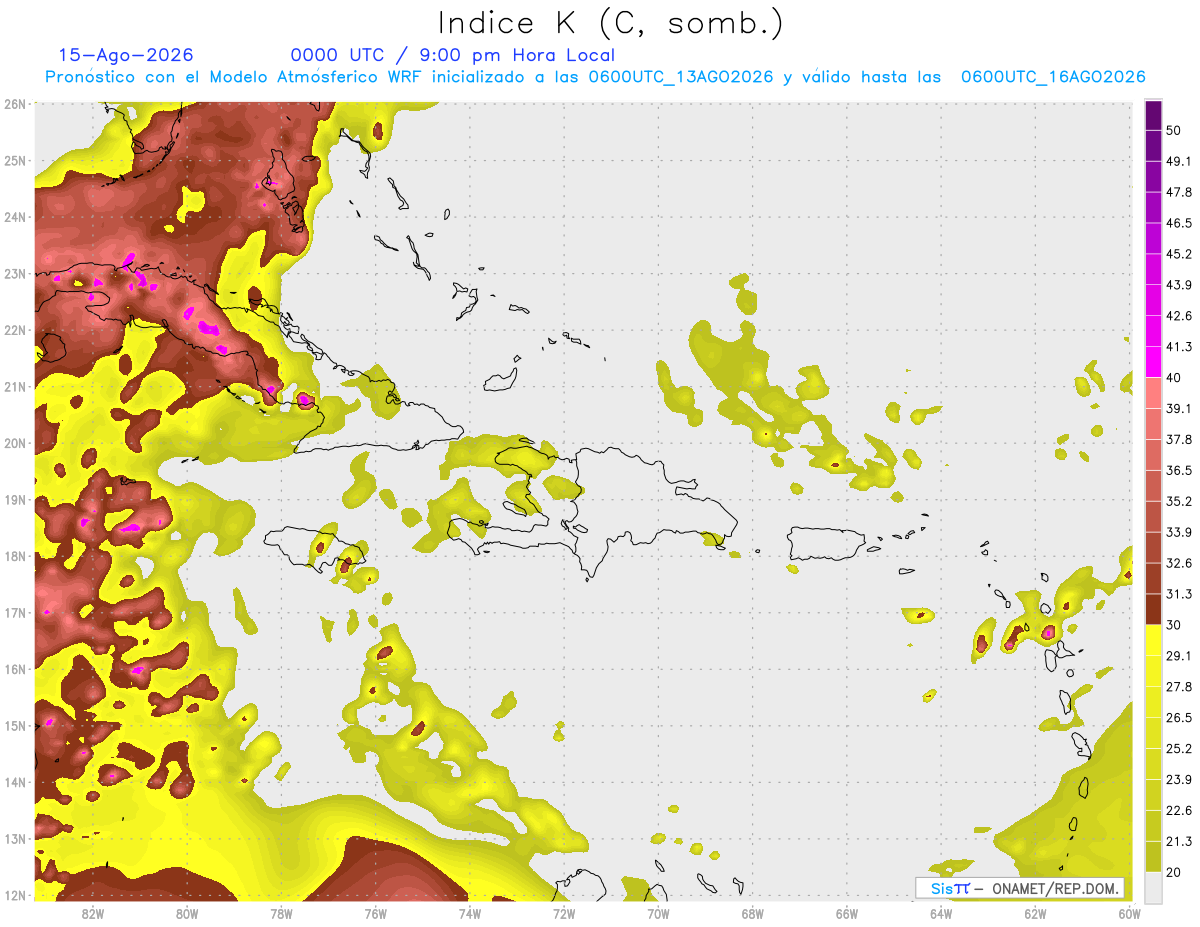Click the longitude axis label 80W
Image resolution: width=1200 pixels, height=927 pixels.
click(186, 913)
